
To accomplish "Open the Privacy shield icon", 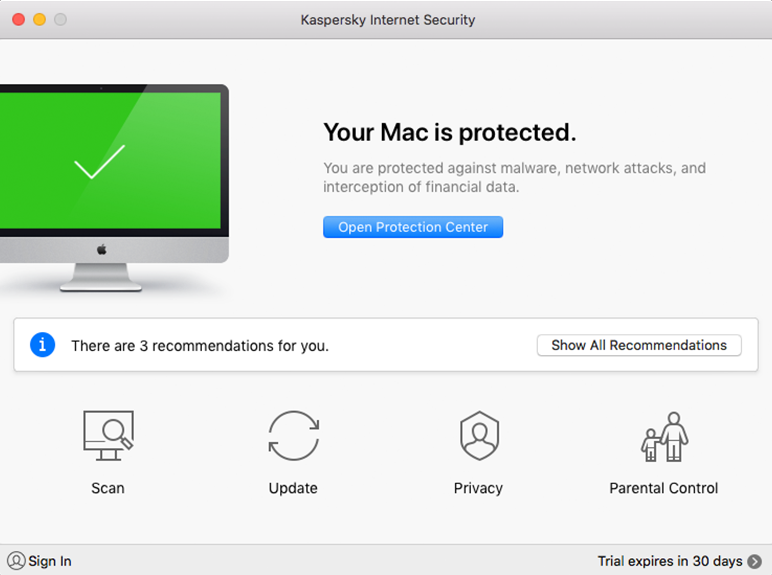I will pyautogui.click(x=478, y=436).
